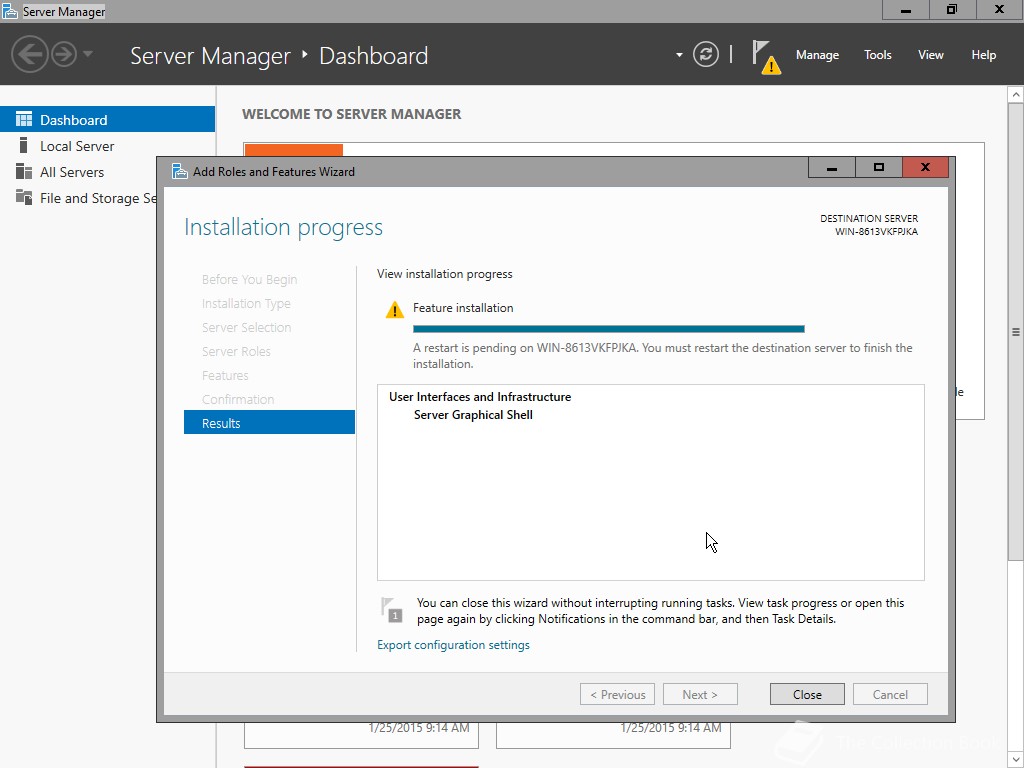Click the Confirmation wizard step
1024x768 pixels.
[238, 399]
